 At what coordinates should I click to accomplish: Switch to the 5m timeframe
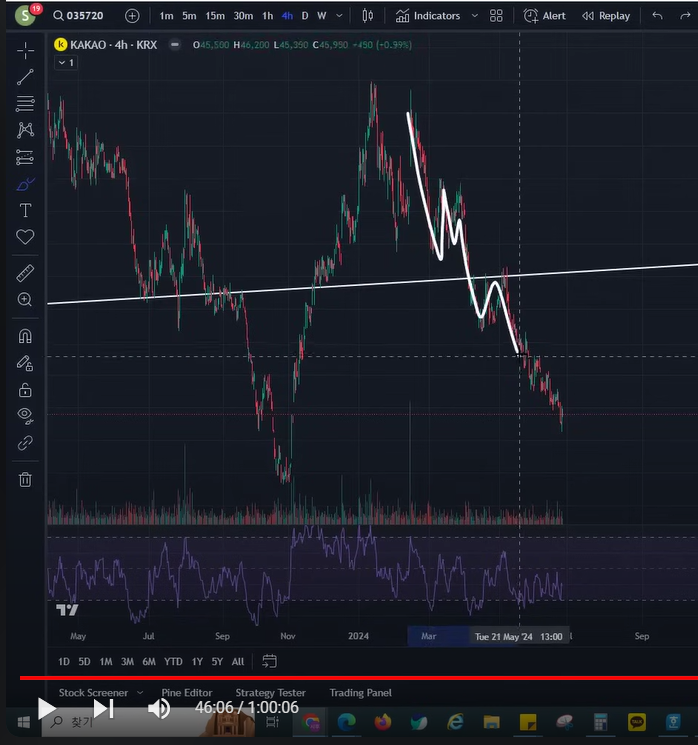click(x=189, y=16)
